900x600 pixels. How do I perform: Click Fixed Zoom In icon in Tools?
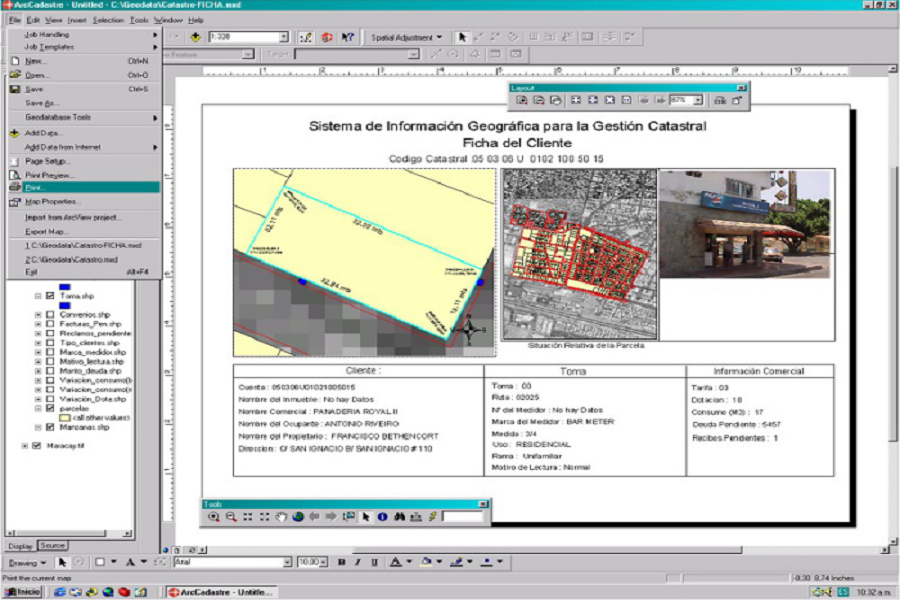(x=247, y=517)
